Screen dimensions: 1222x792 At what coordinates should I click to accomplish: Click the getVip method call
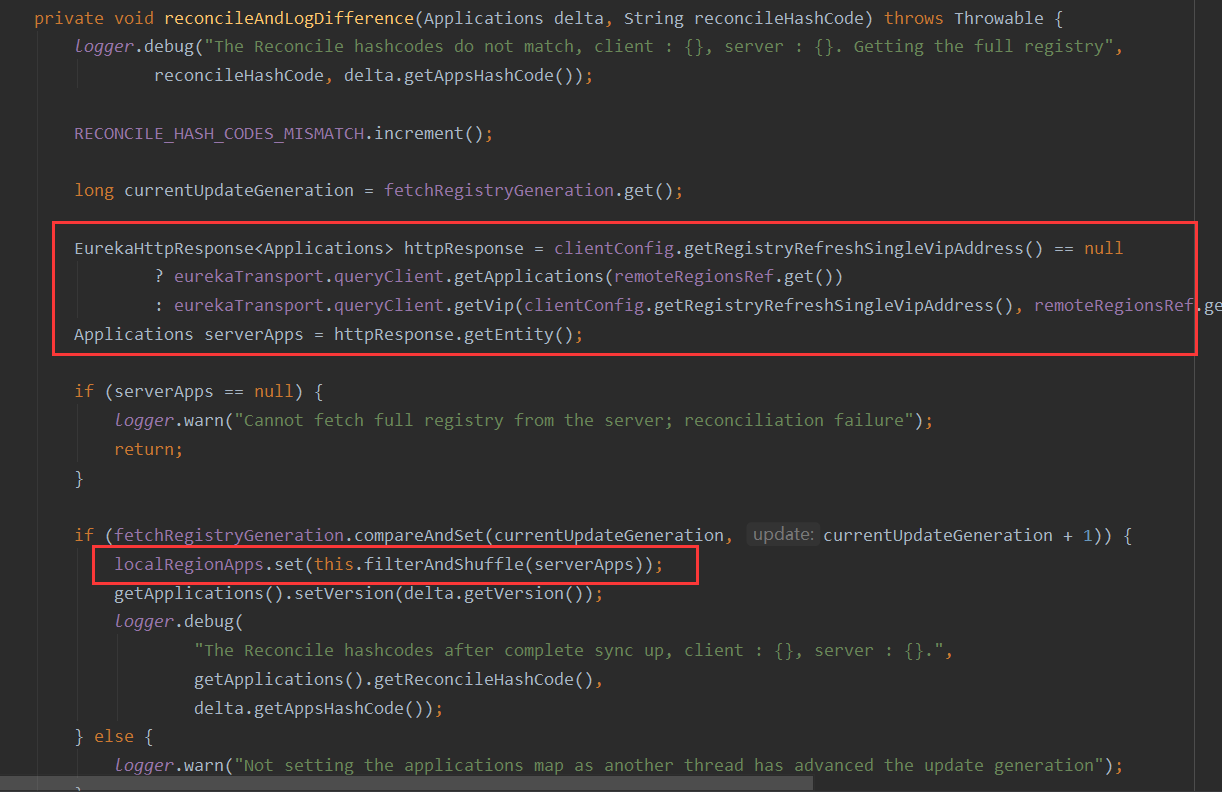479,305
